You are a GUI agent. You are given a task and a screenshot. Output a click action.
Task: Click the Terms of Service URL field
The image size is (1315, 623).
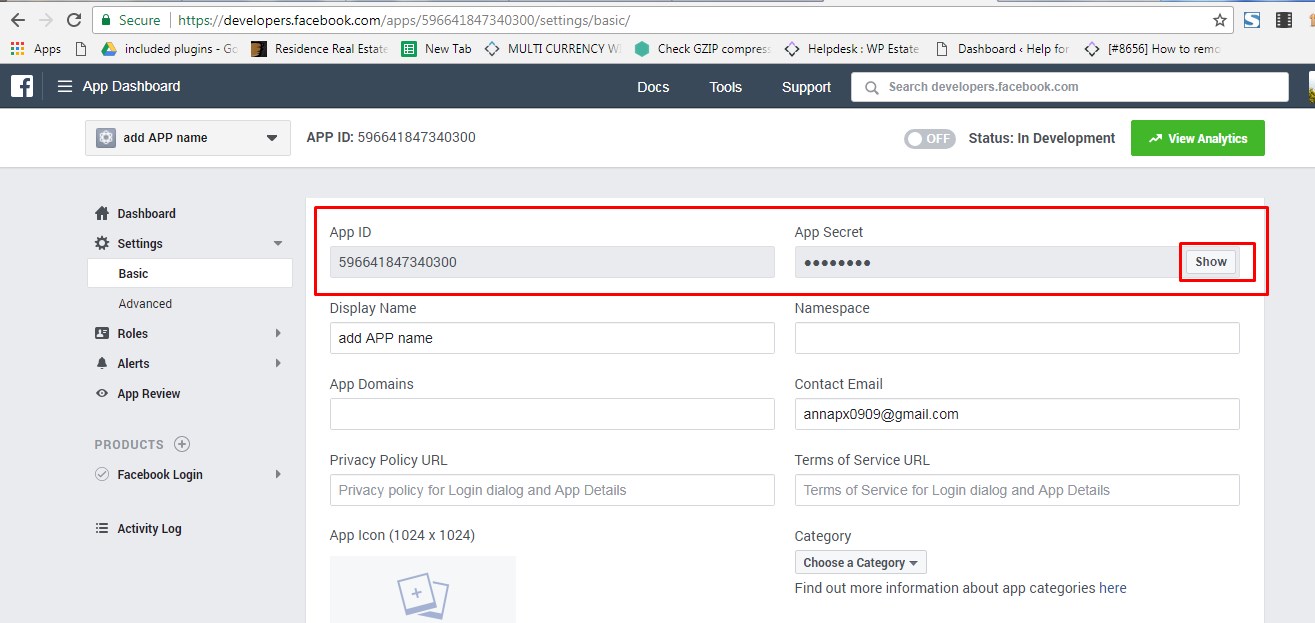click(x=1017, y=490)
